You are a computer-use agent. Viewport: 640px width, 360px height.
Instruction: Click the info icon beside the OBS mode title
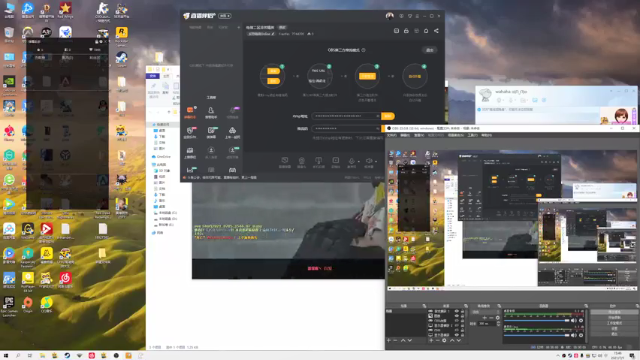click(364, 50)
